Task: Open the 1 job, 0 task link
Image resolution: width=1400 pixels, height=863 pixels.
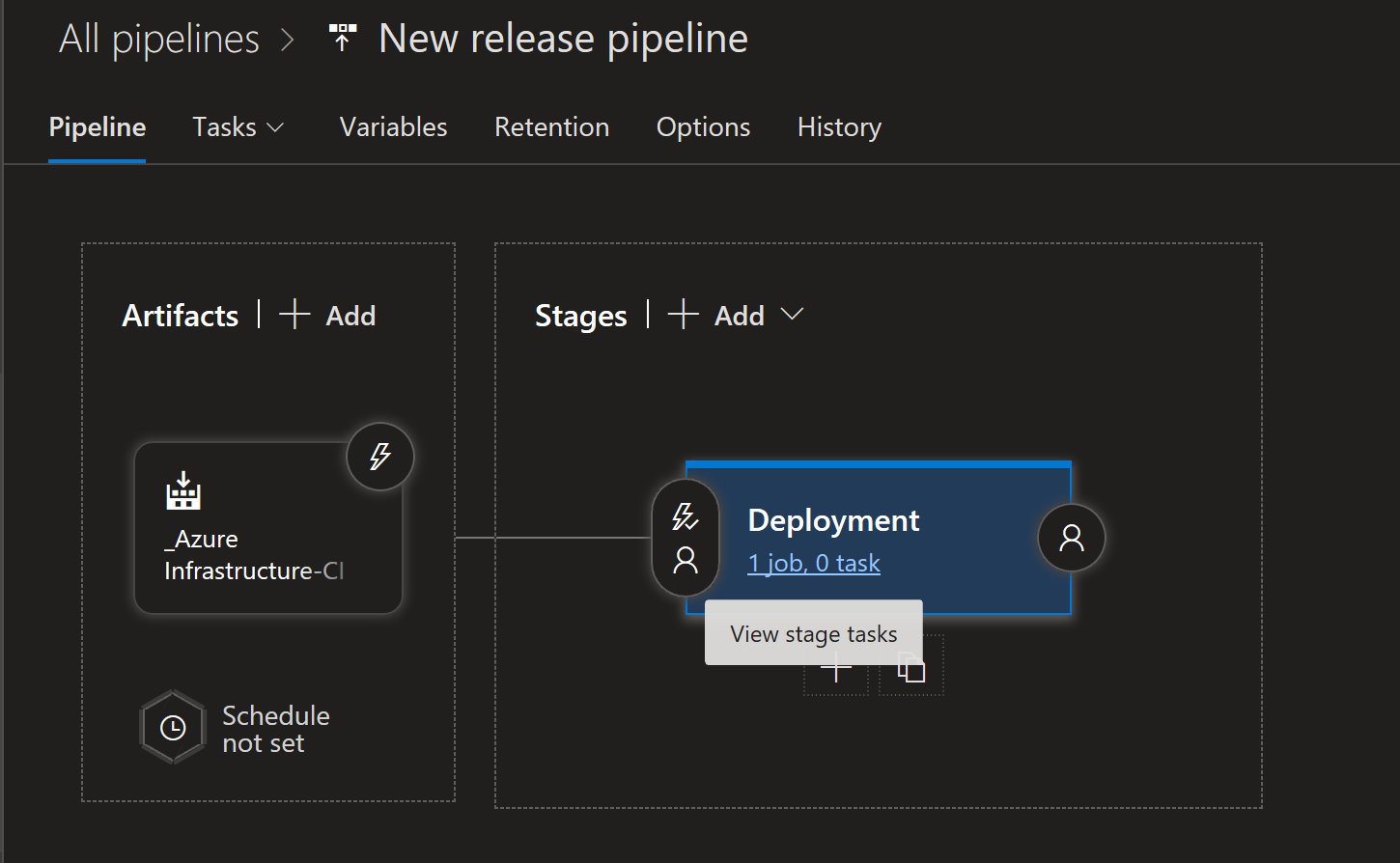Action: pos(814,563)
